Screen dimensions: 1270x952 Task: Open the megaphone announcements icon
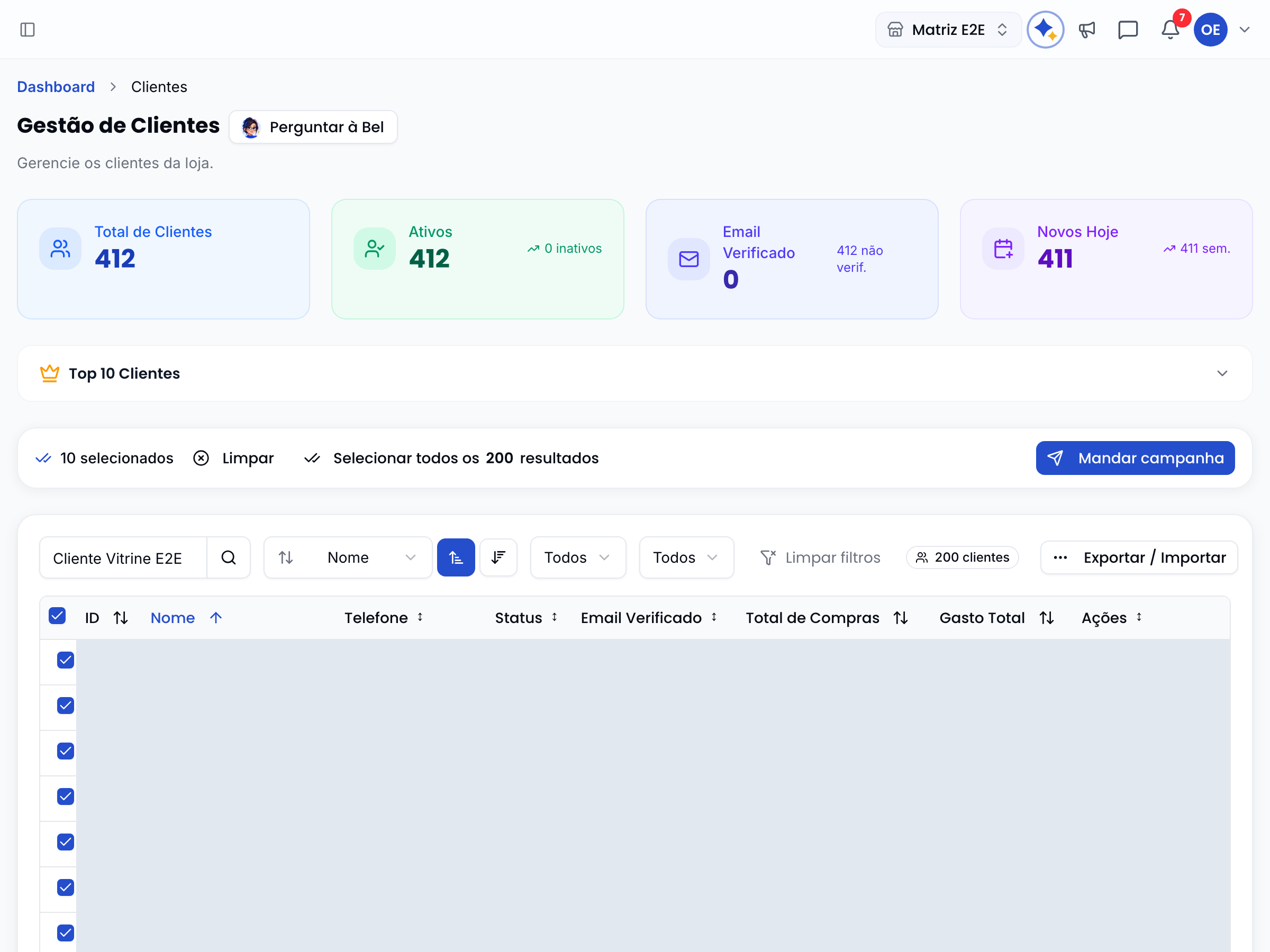(x=1086, y=29)
